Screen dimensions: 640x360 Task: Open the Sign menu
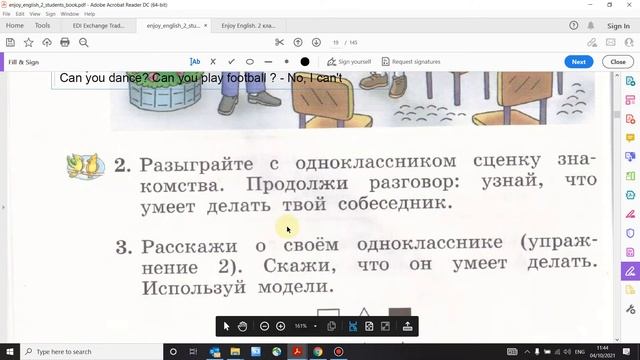[50, 14]
